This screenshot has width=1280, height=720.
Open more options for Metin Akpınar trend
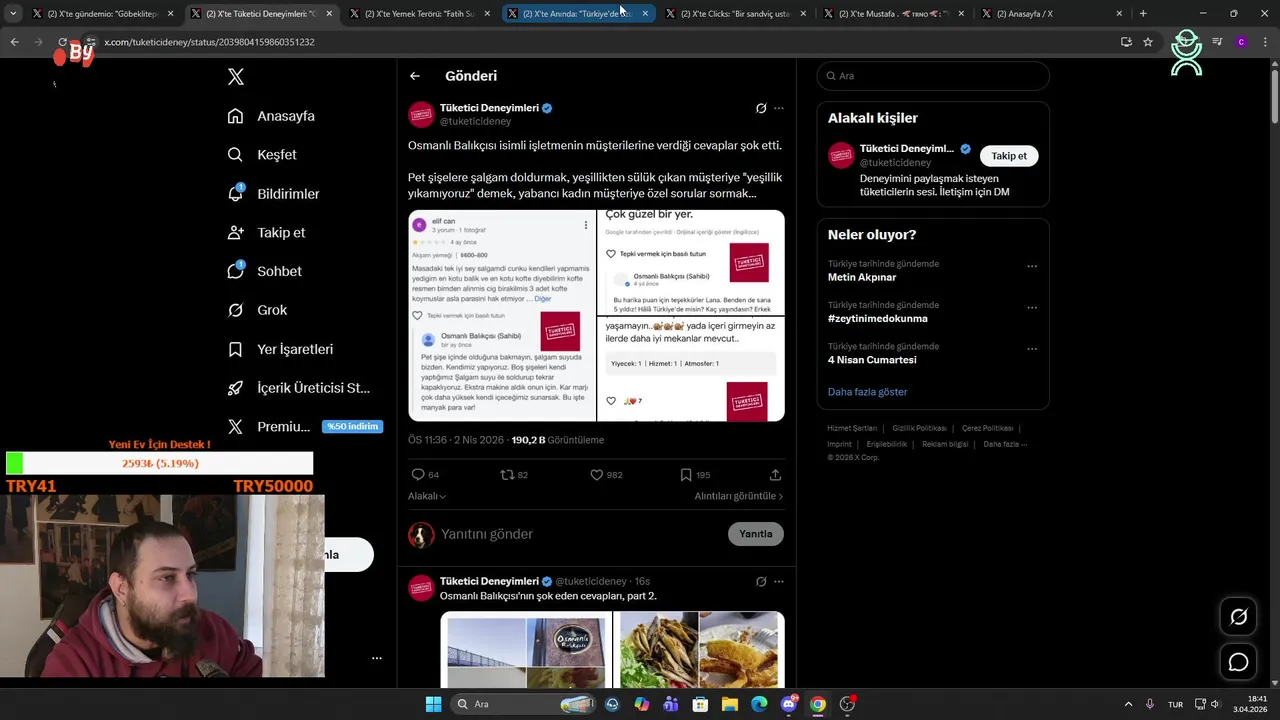(1032, 267)
